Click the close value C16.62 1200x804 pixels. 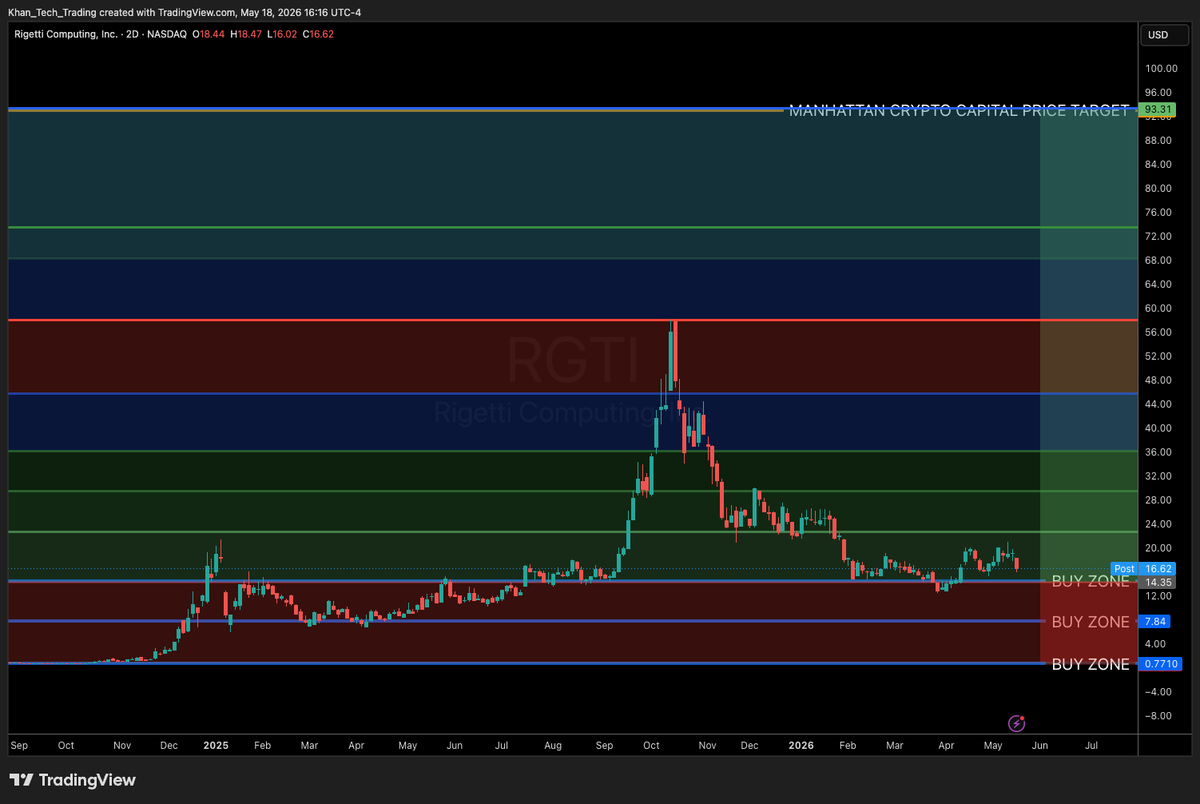(x=317, y=35)
